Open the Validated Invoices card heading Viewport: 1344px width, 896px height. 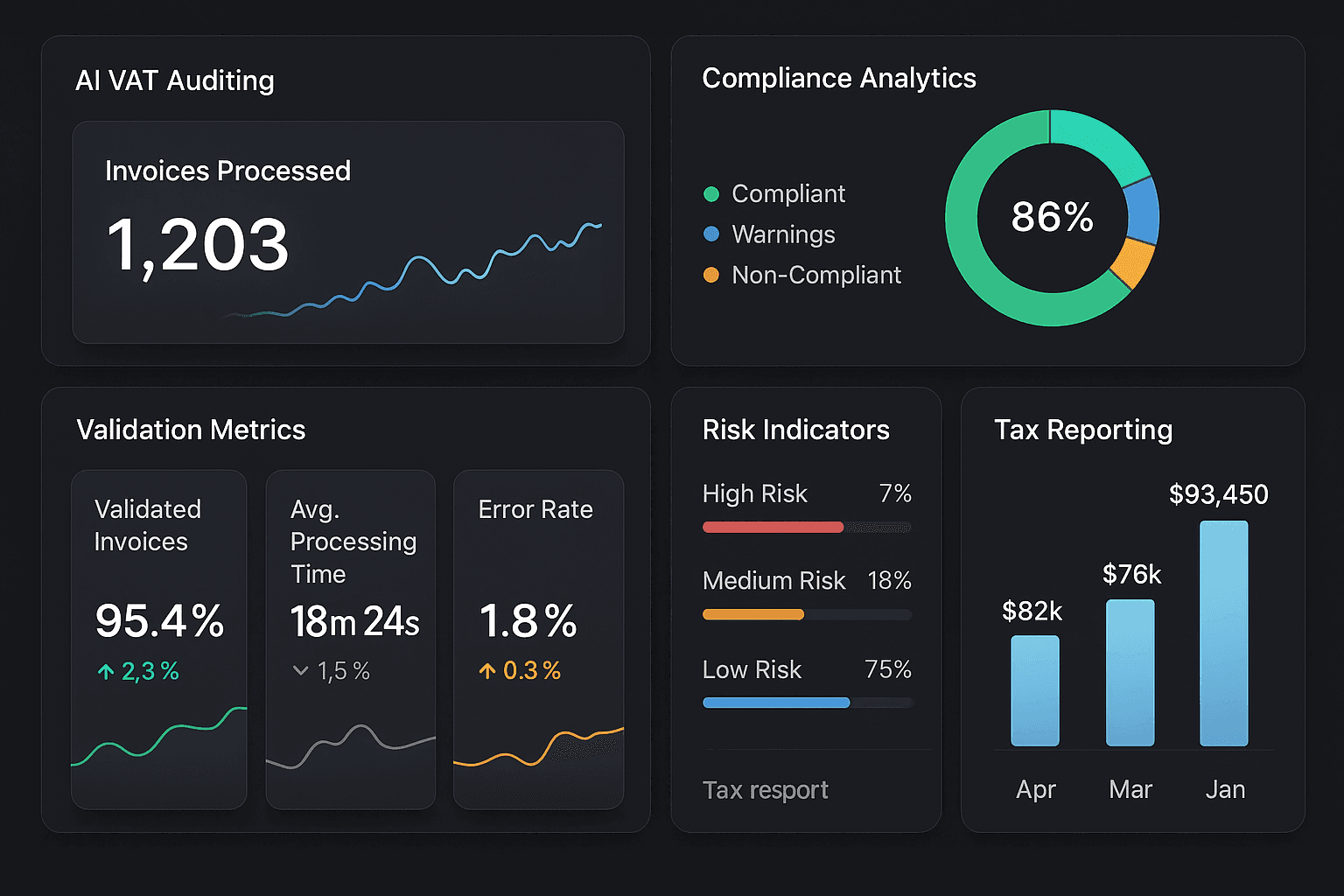(148, 526)
